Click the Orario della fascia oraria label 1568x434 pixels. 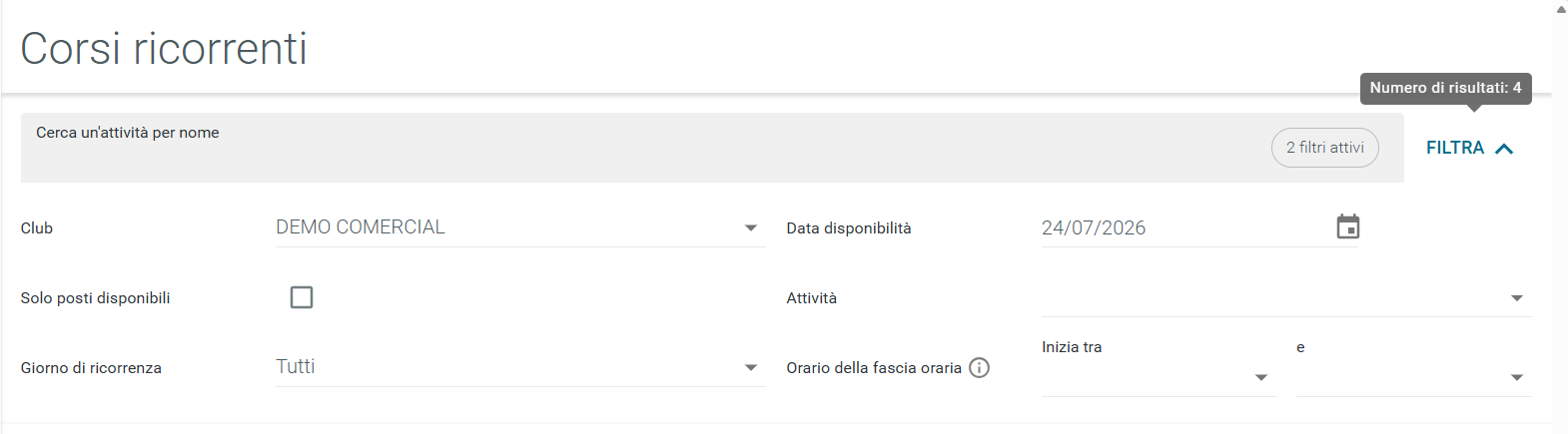pos(874,368)
